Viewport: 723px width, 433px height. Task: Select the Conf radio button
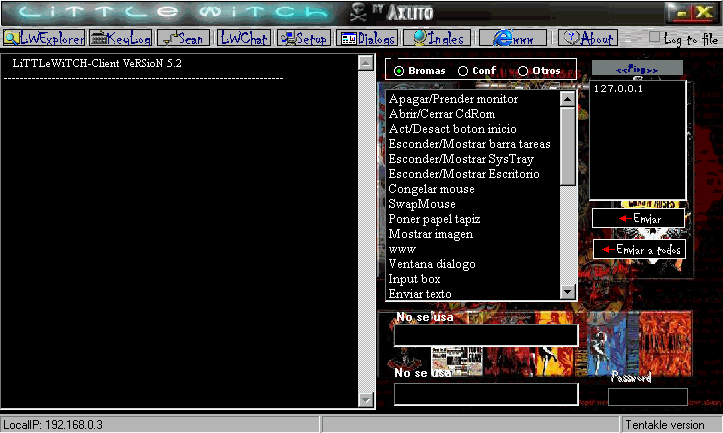point(462,71)
